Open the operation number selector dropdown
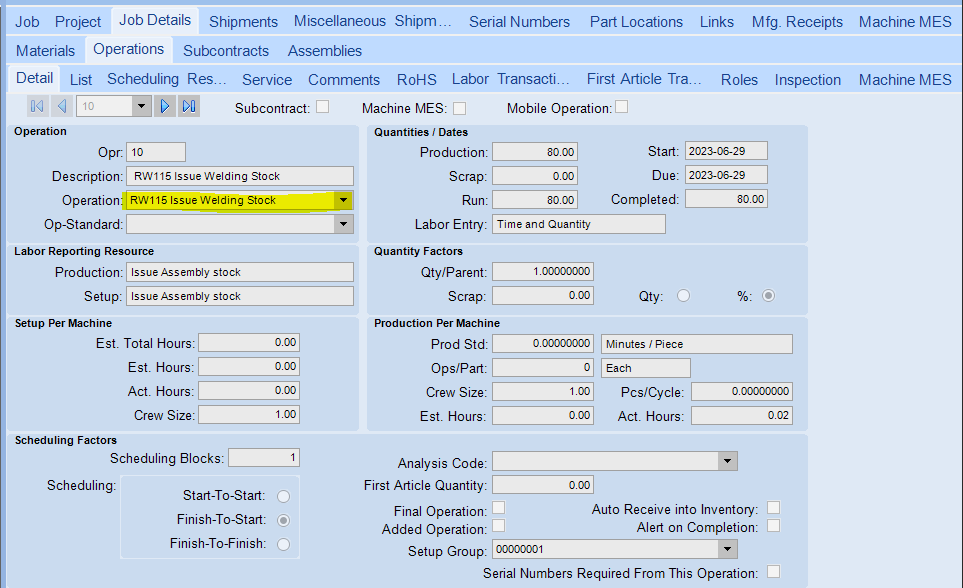 pyautogui.click(x=140, y=106)
